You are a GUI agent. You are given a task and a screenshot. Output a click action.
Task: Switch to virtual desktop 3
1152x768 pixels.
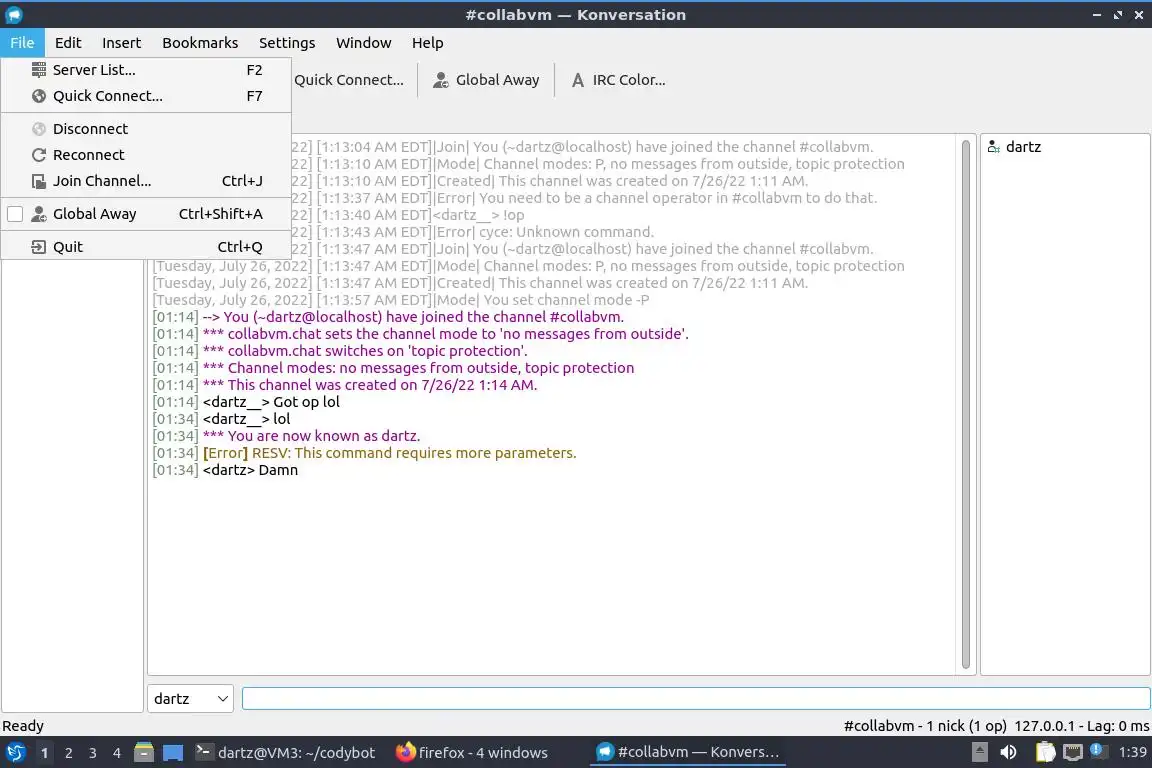(93, 753)
